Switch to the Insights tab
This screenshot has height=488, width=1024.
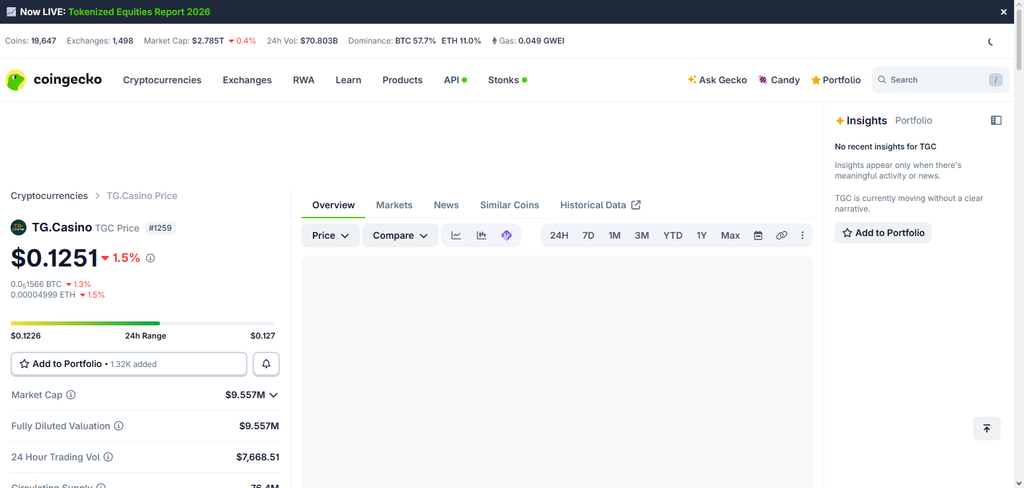pos(861,120)
